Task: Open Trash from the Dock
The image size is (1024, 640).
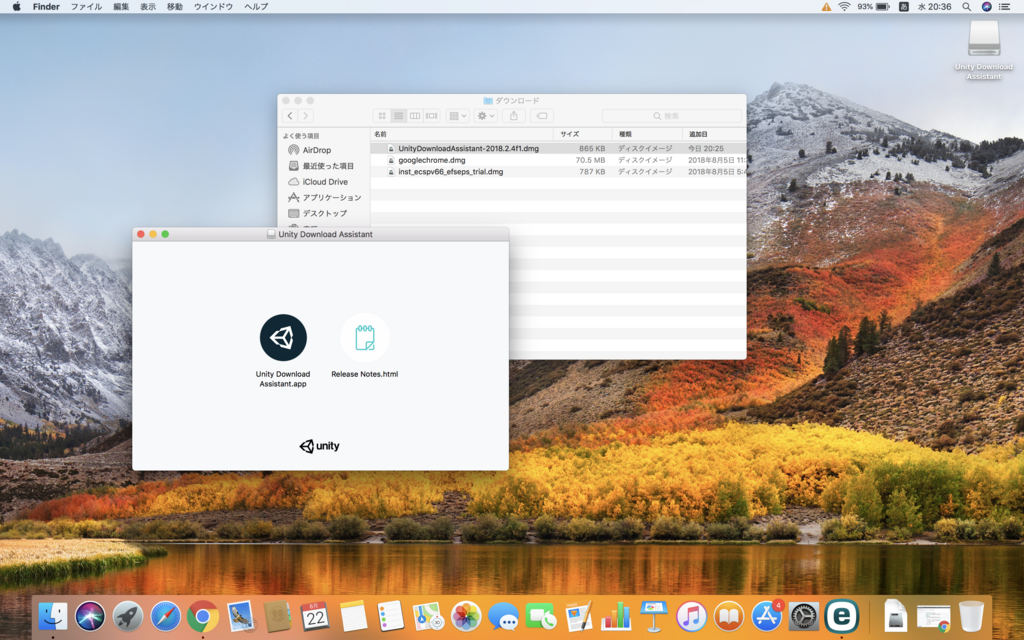Action: 971,616
